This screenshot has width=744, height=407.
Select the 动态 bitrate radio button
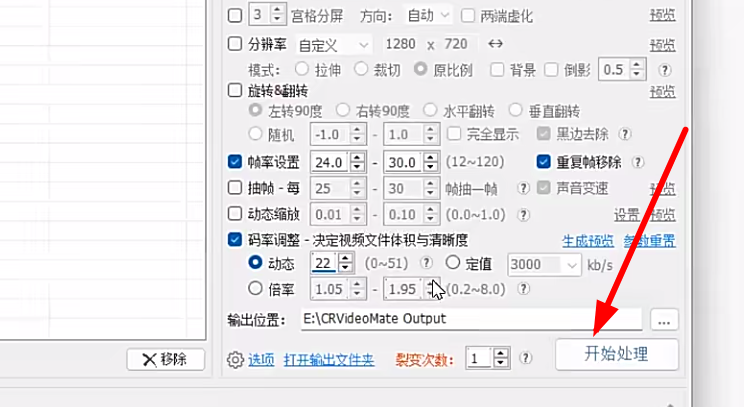[255, 262]
